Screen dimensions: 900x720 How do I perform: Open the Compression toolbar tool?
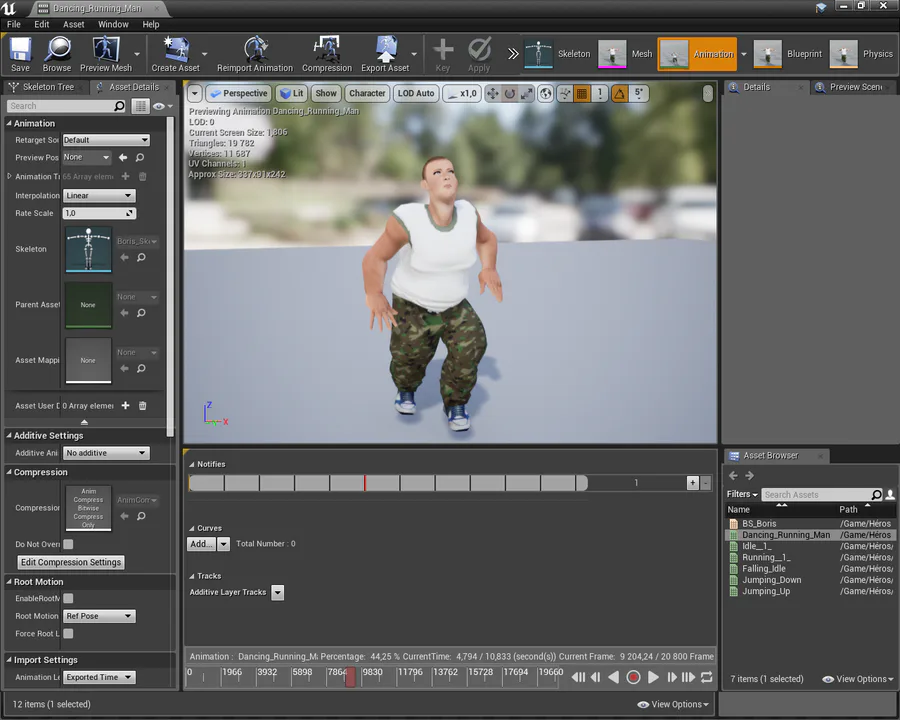pos(326,54)
